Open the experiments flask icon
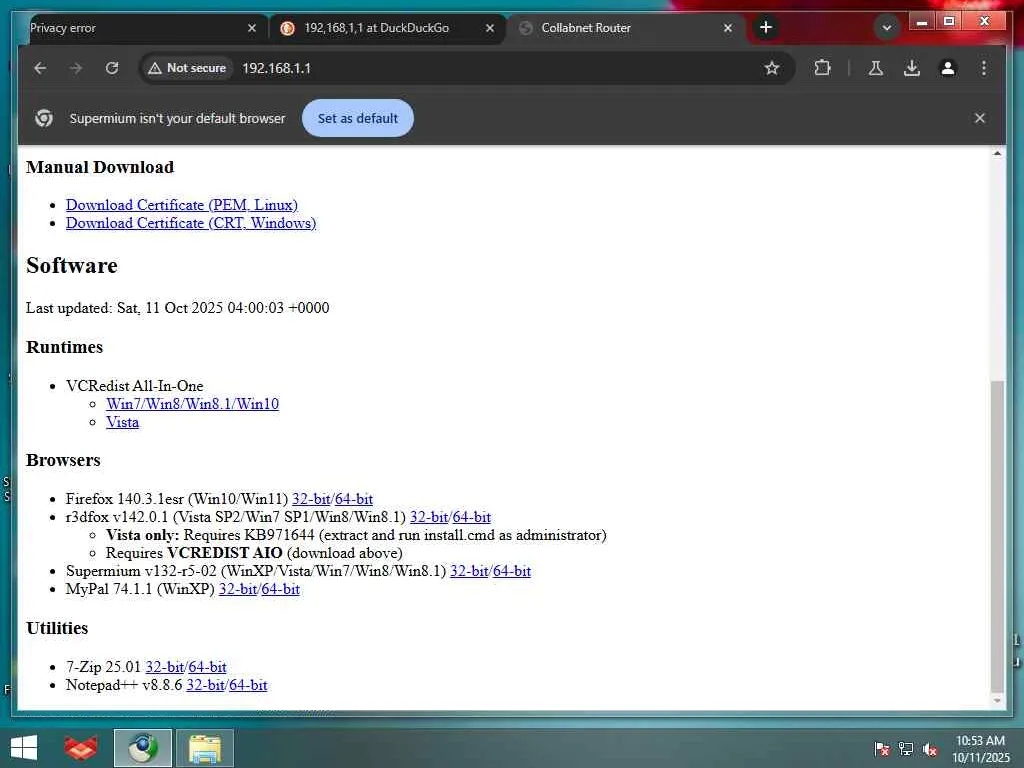This screenshot has height=768, width=1024. (876, 68)
